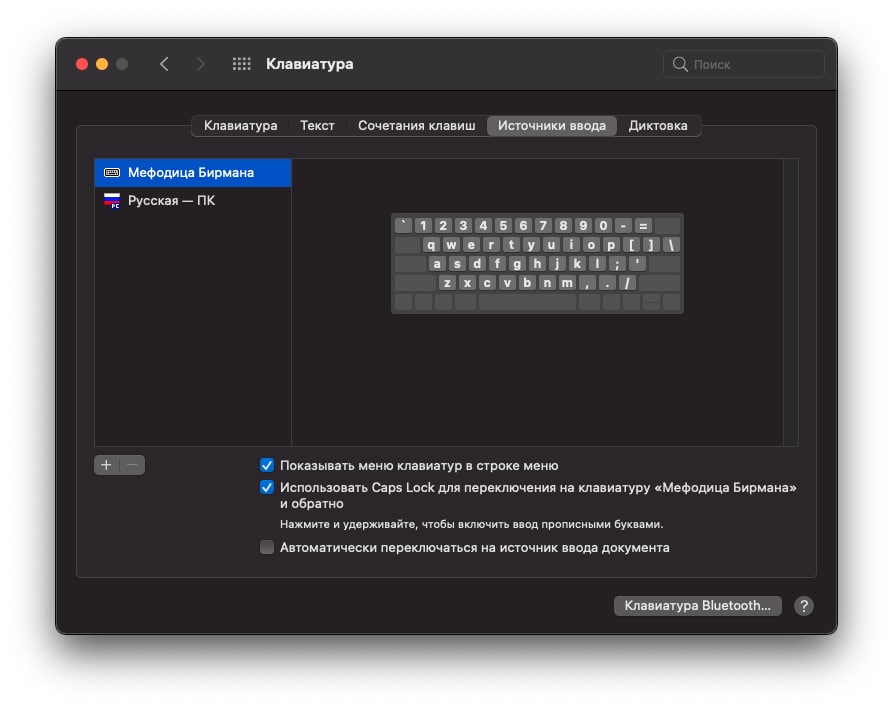893x708 pixels.
Task: Click the a key in keyboard preview
Action: [x=437, y=264]
